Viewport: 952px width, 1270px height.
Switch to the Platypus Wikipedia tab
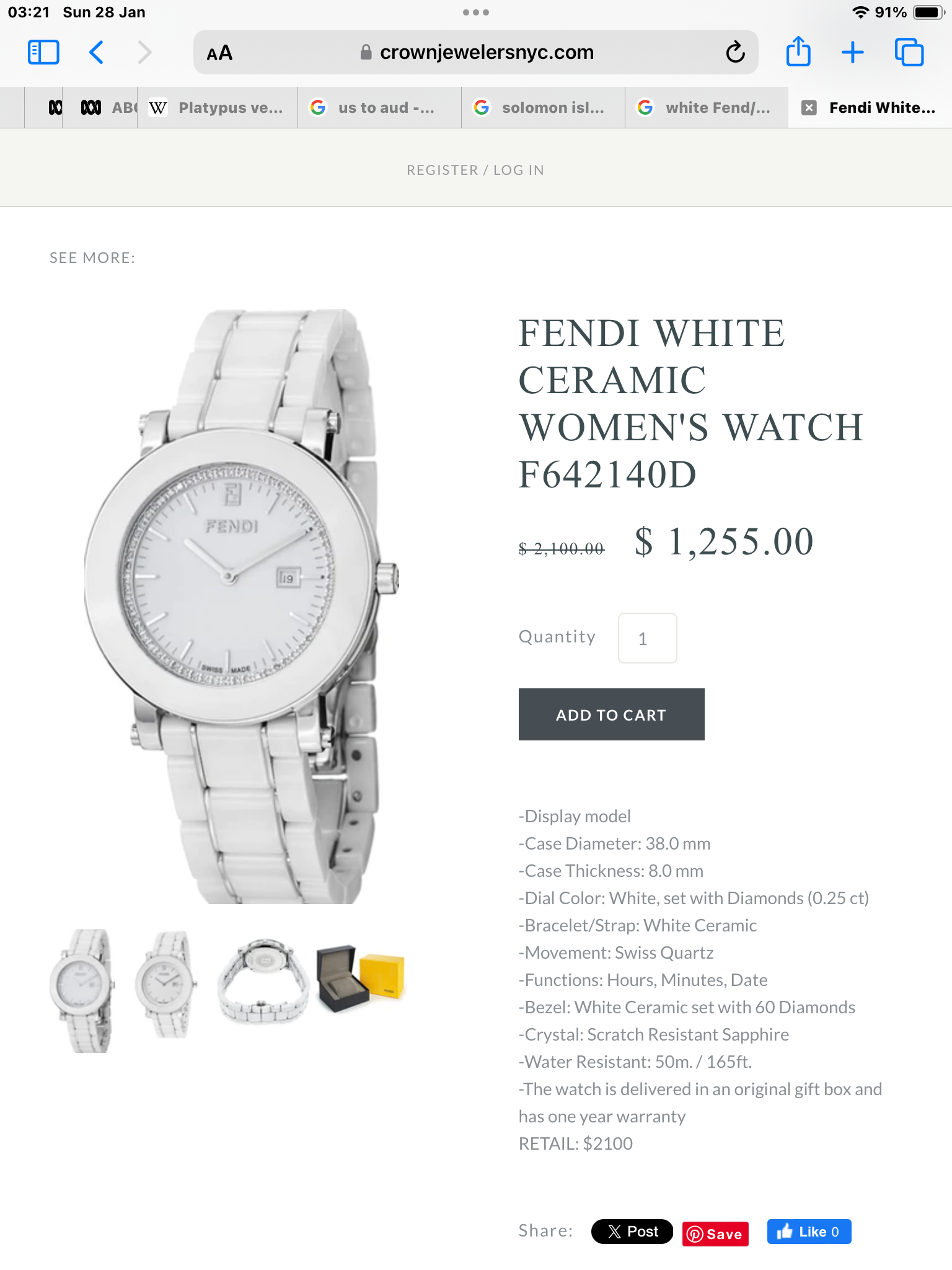coord(218,108)
